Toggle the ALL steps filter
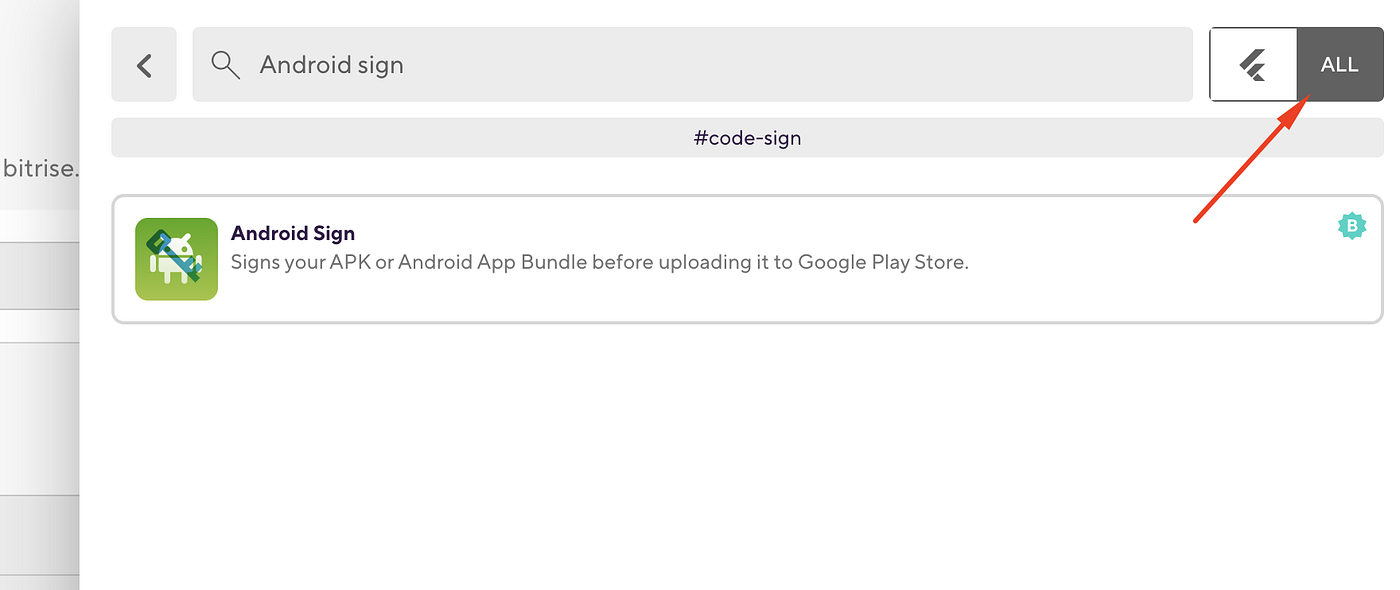This screenshot has width=1400, height=590. 1339,64
